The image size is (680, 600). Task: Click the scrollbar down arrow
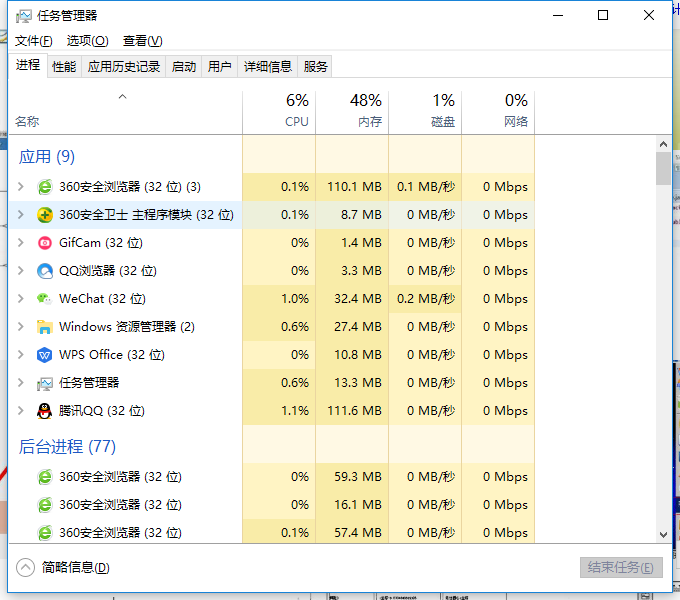coord(663,535)
